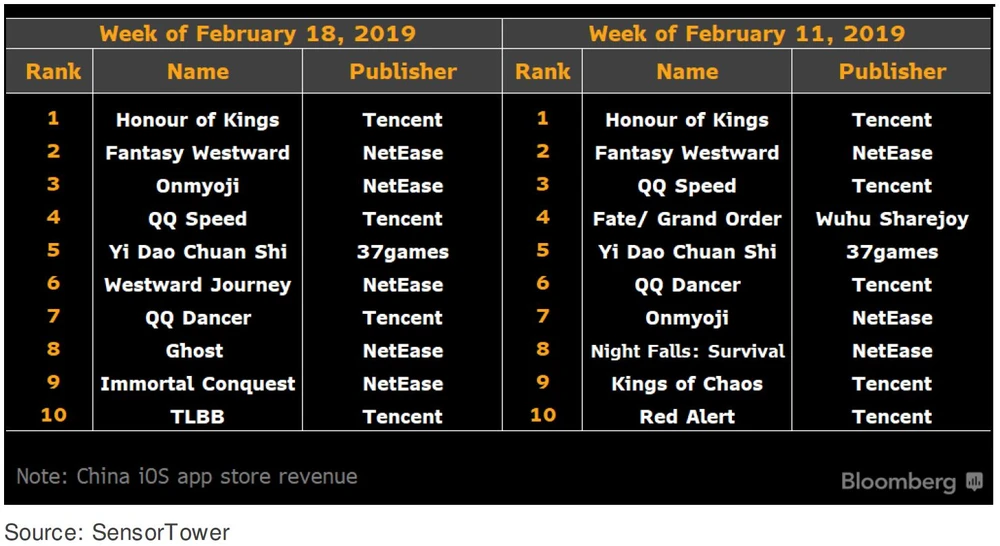Click the Bloomberg terminal logo icon
Screen dimensions: 1000x546
[x=975, y=482]
